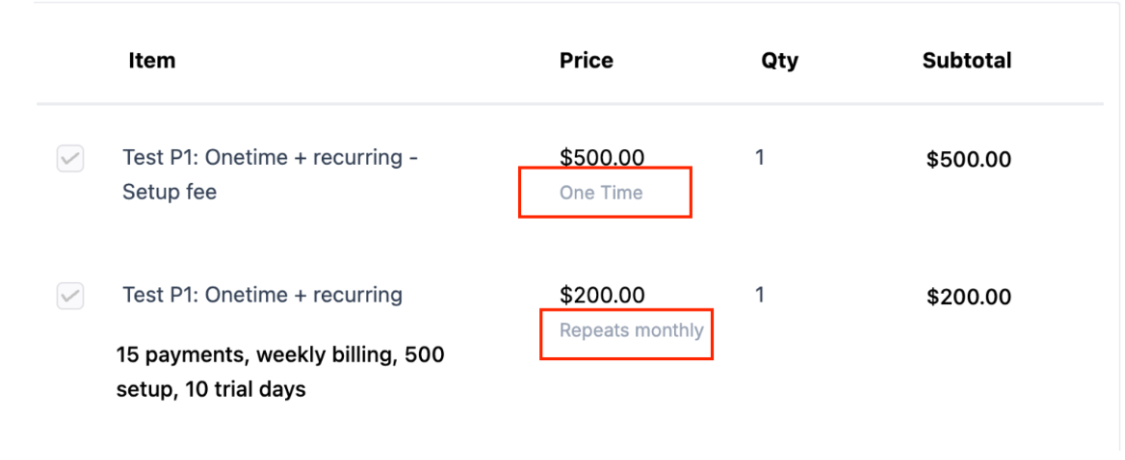Click the $200.00 value in the Subtotal column
This screenshot has width=1125, height=460.
[x=968, y=297]
